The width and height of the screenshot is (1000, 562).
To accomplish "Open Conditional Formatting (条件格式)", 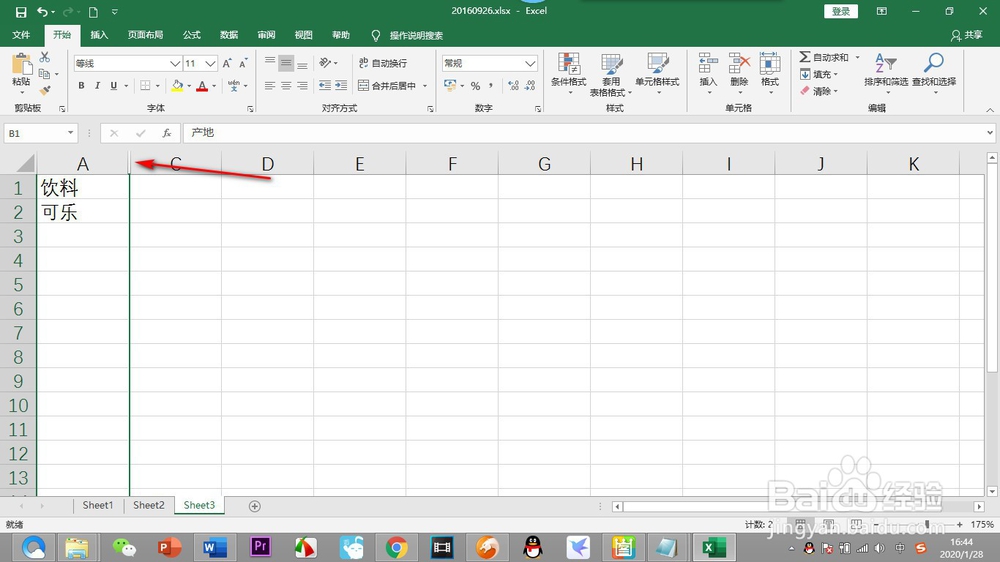I will point(568,73).
